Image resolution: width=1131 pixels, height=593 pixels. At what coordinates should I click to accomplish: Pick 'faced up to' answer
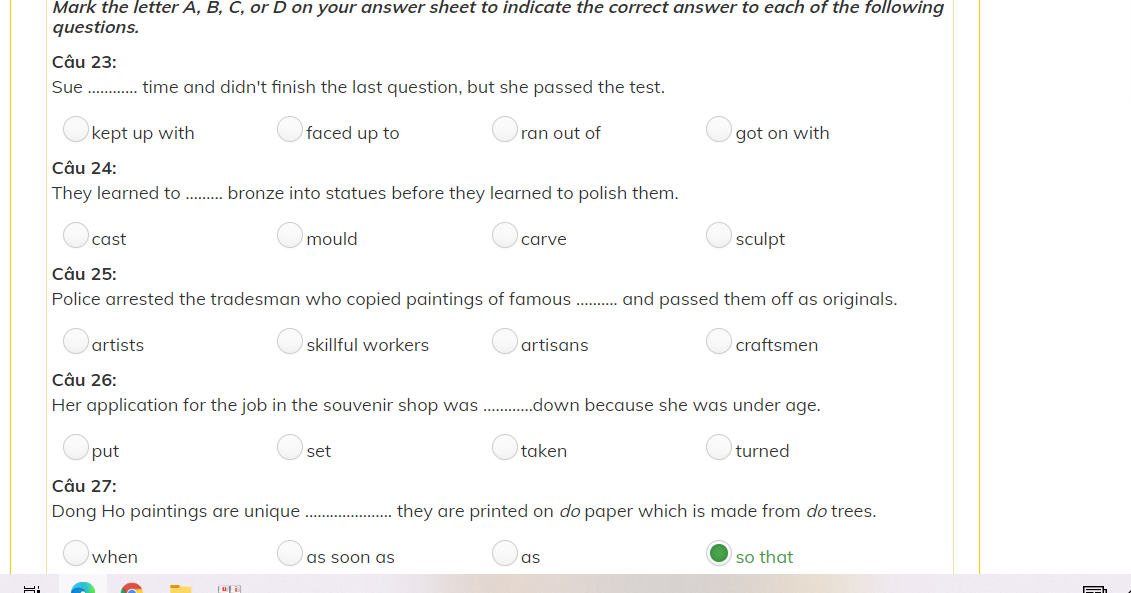click(290, 130)
